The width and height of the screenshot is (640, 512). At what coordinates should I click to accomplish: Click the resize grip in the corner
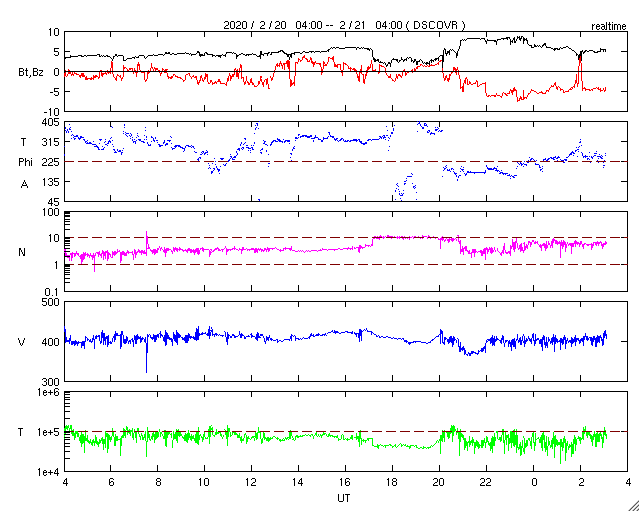pyautogui.click(x=634, y=506)
